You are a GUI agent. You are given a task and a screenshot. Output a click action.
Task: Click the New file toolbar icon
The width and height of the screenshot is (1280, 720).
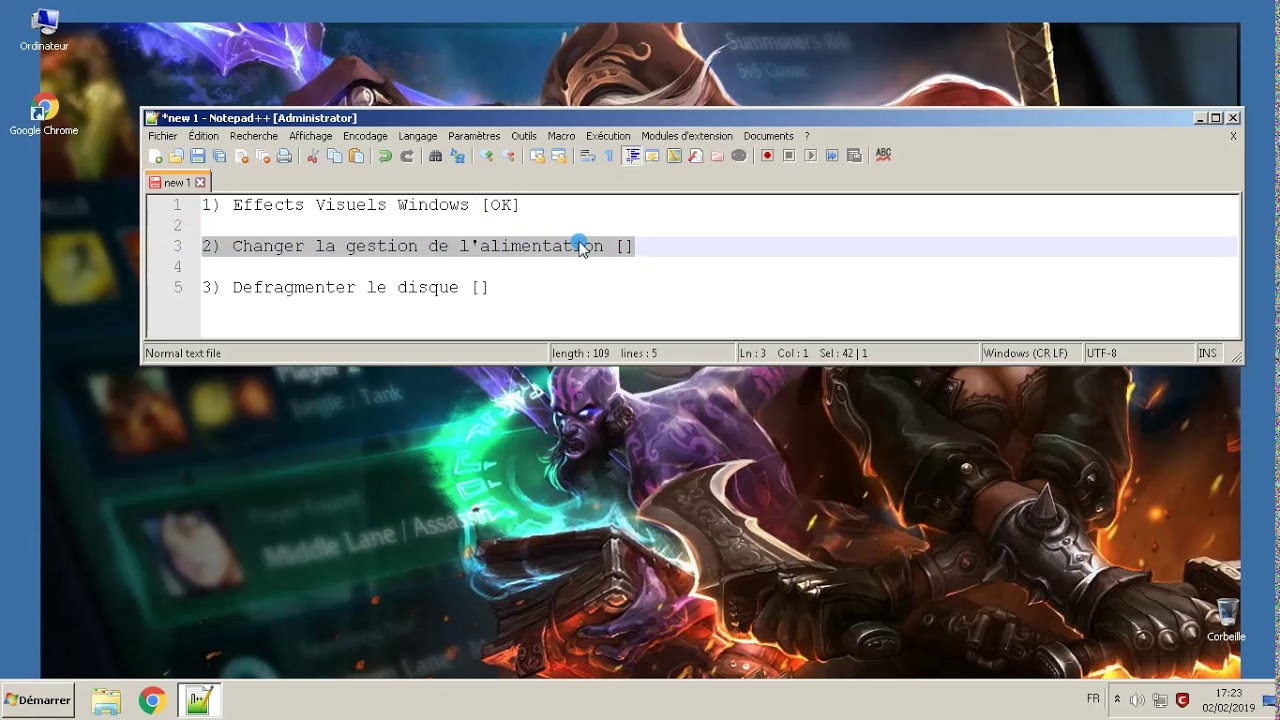point(155,156)
